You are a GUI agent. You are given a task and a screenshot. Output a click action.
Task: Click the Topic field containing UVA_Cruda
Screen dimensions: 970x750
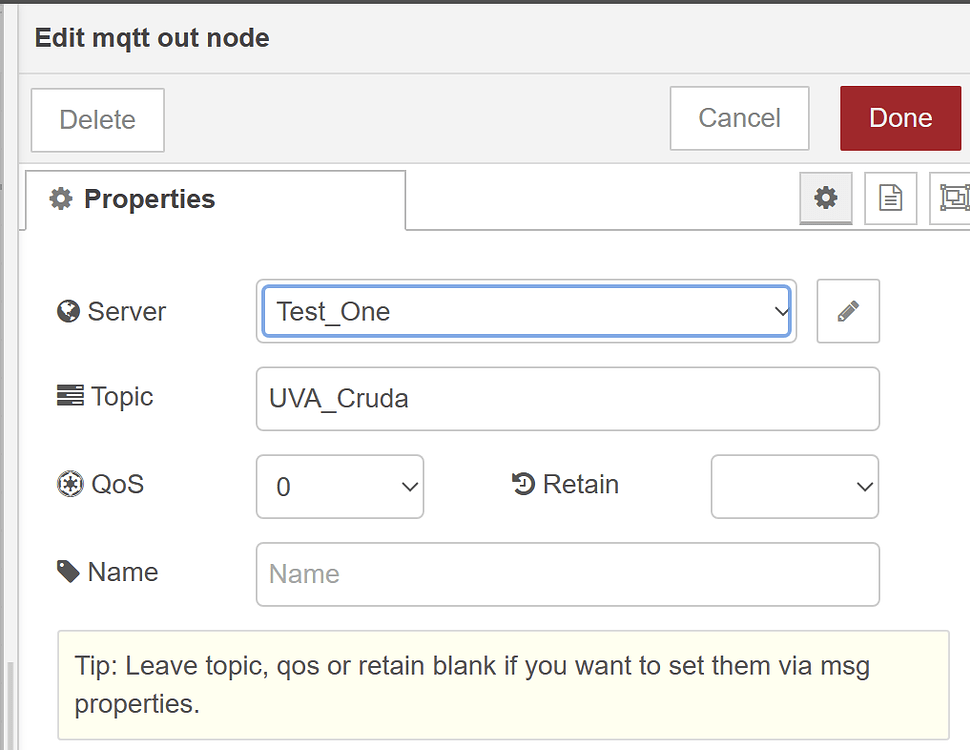pos(567,398)
